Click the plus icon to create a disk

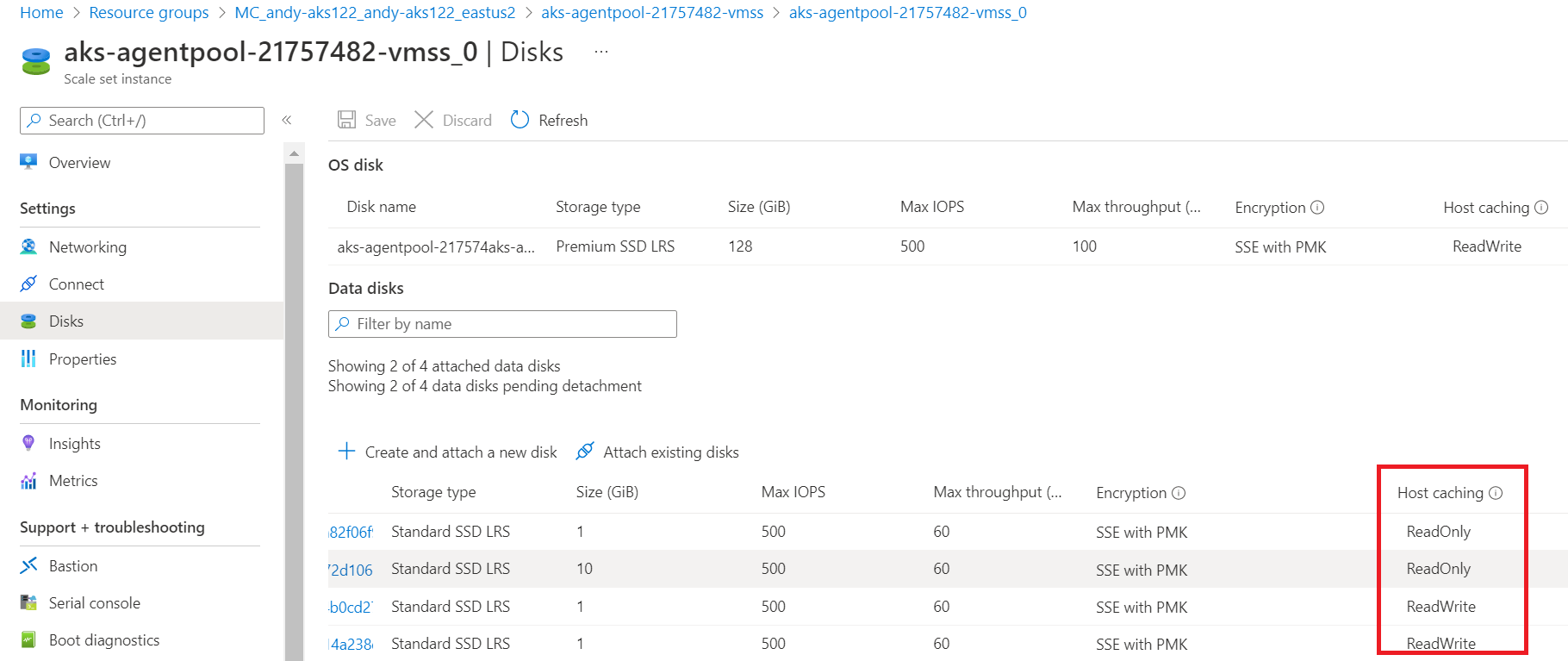(x=346, y=452)
